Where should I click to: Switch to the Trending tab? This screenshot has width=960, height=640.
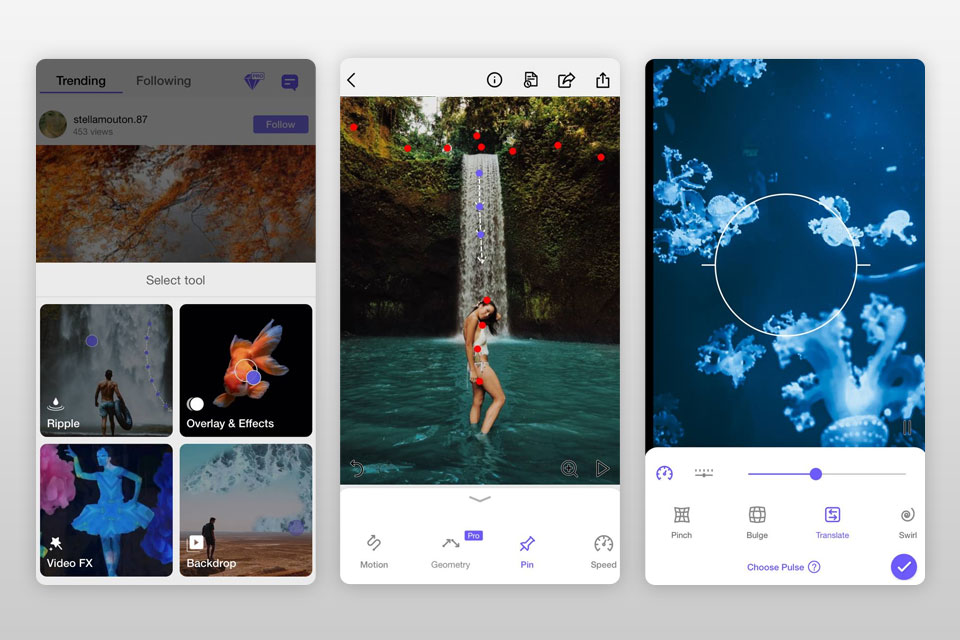[81, 81]
